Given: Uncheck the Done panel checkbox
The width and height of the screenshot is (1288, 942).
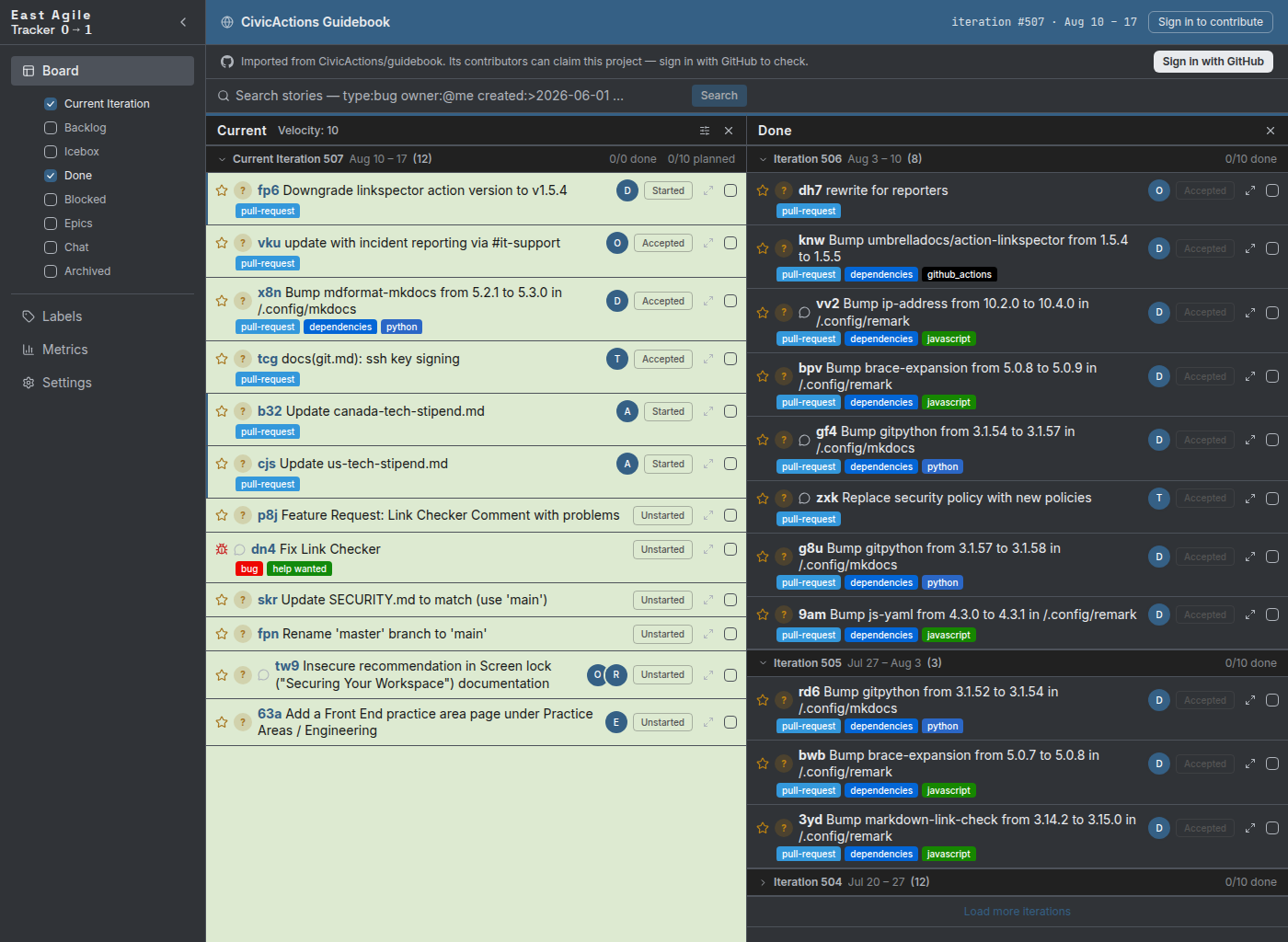Looking at the screenshot, I should coord(51,176).
